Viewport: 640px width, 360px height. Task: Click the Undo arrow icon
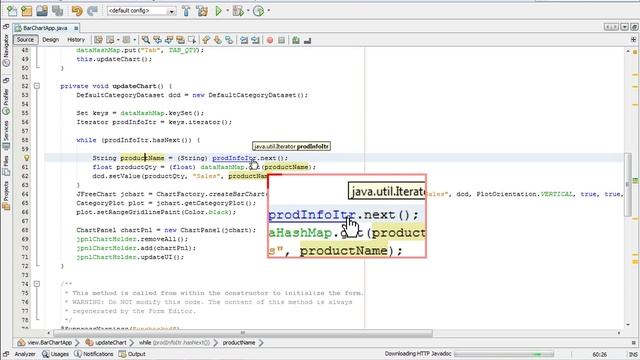(76, 11)
